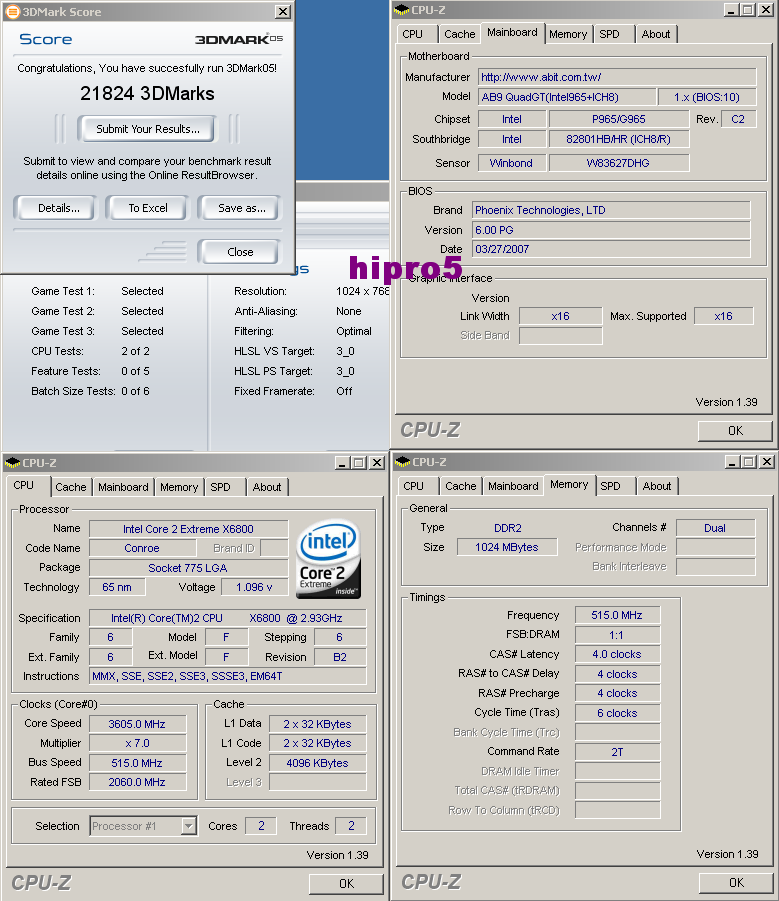Click the 3DMark Score window title icon

click(12, 11)
